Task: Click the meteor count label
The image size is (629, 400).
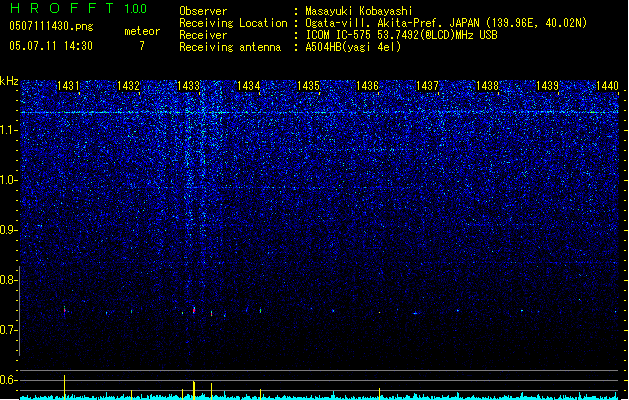Action: (x=142, y=31)
